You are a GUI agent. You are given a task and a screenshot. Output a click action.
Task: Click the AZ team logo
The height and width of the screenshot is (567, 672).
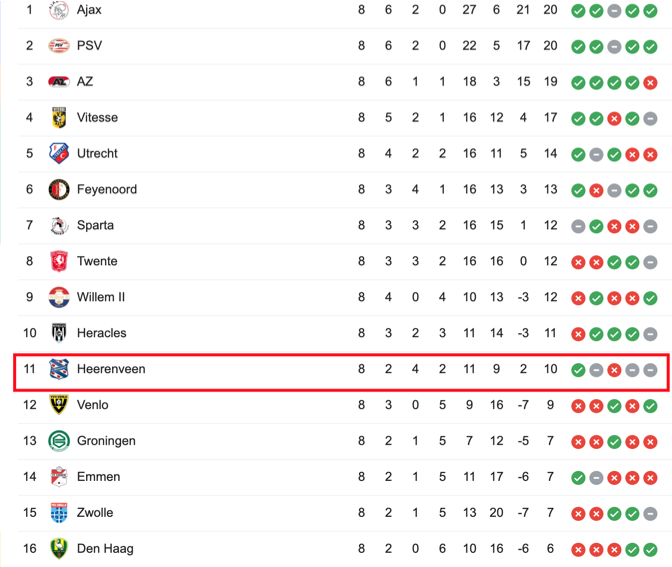point(59,81)
